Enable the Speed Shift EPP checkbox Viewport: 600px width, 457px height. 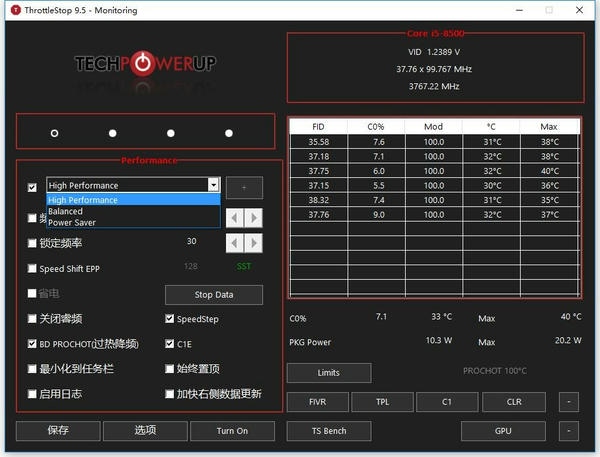[32, 268]
